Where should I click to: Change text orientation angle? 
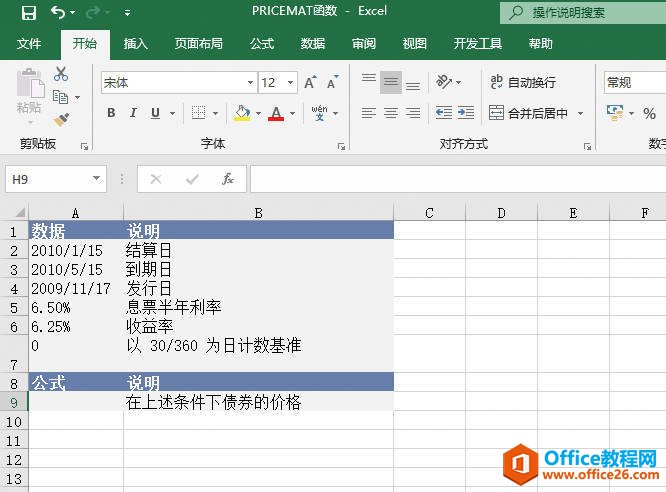click(x=444, y=82)
